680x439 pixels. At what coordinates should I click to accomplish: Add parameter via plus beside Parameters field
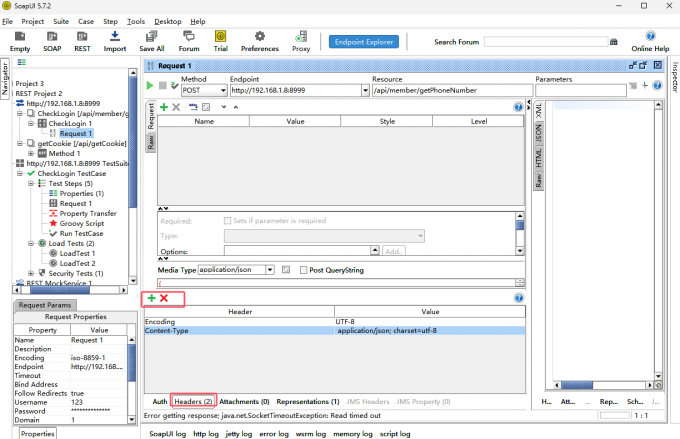645,85
